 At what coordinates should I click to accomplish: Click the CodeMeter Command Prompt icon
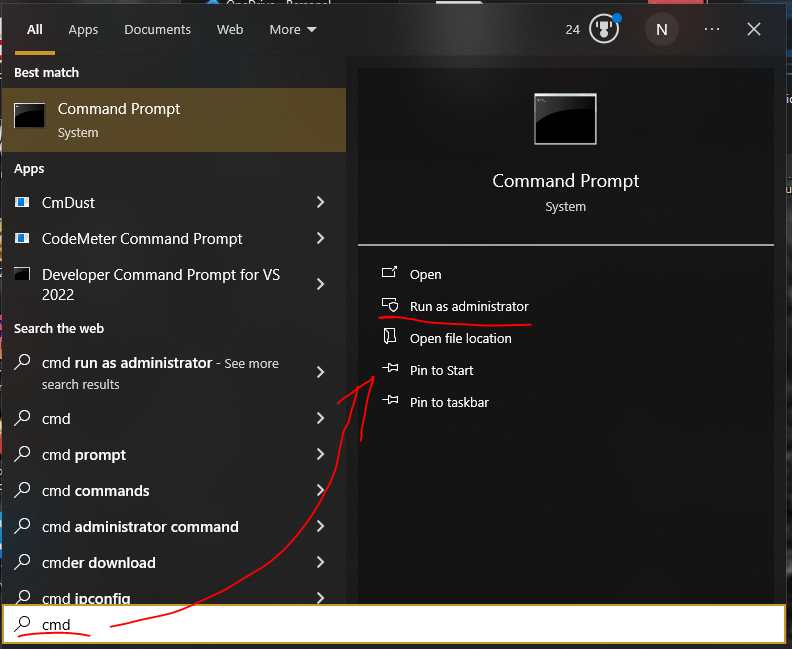tap(23, 239)
